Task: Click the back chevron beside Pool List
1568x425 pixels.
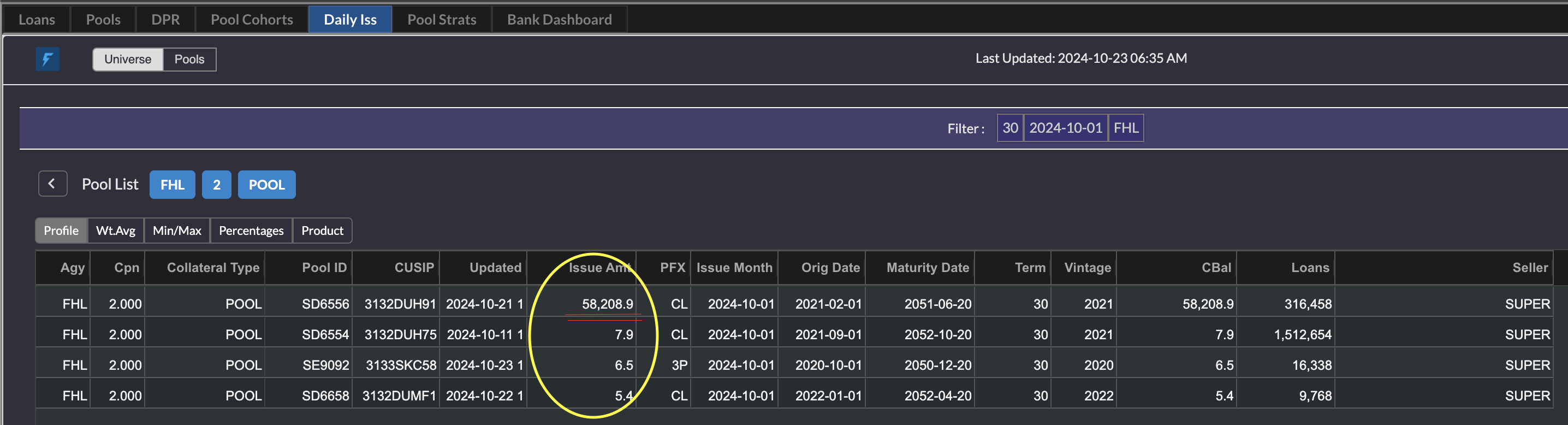Action: (52, 184)
